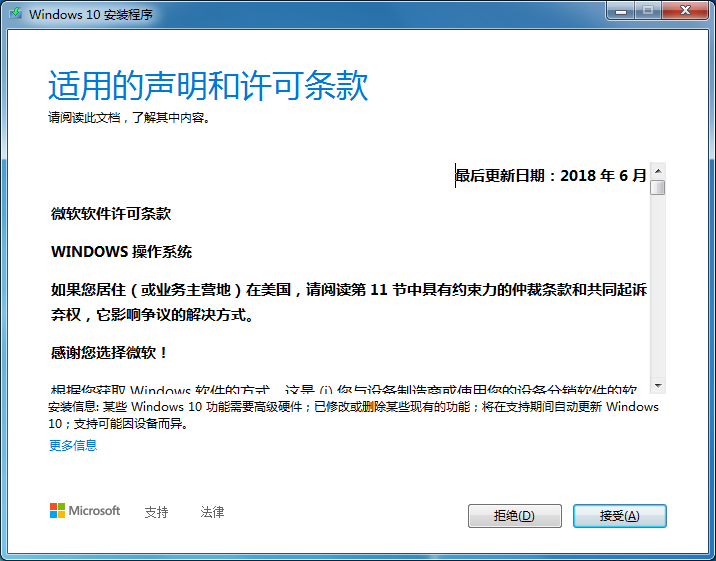Click the Windows 10 setup title bar icon
Viewport: 716px width, 561px height.
pos(16,13)
